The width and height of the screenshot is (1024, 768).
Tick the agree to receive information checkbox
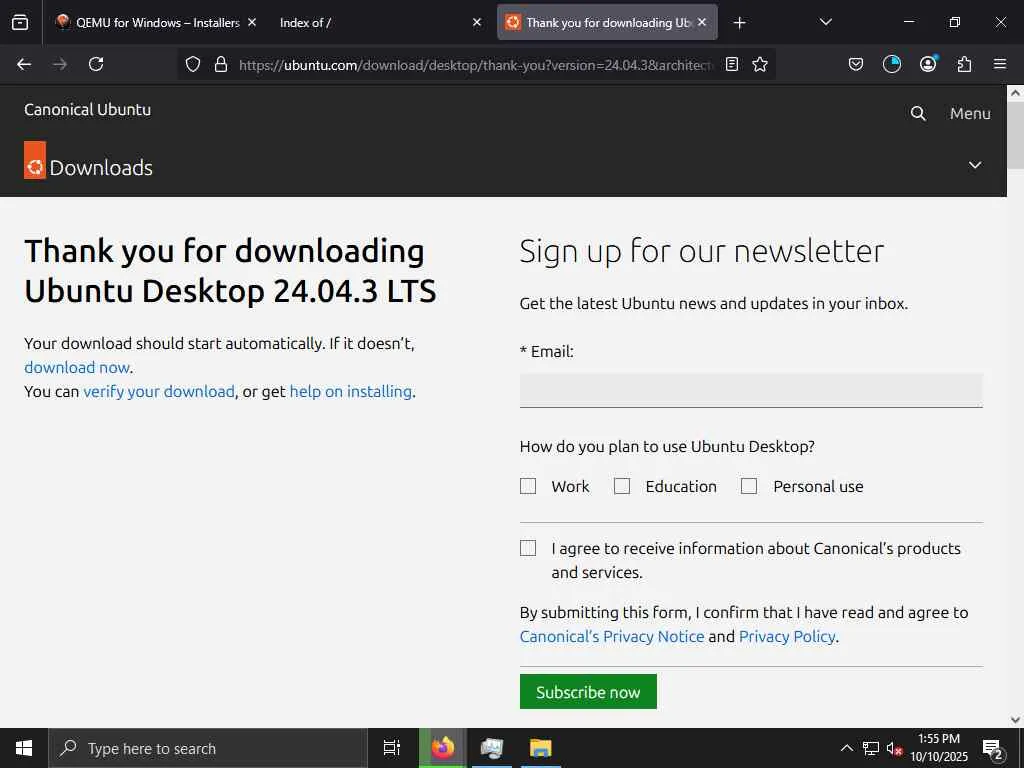click(x=528, y=548)
